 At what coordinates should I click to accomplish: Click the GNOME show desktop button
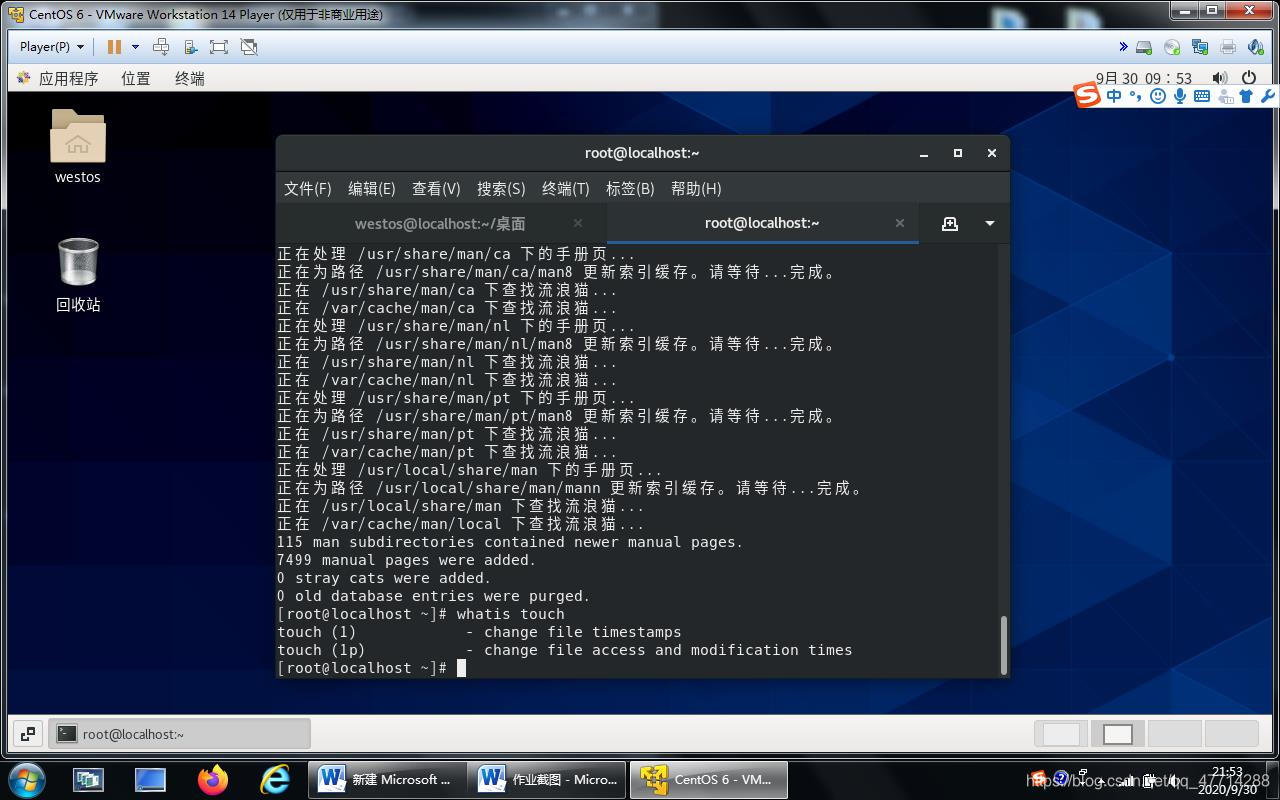coord(28,734)
